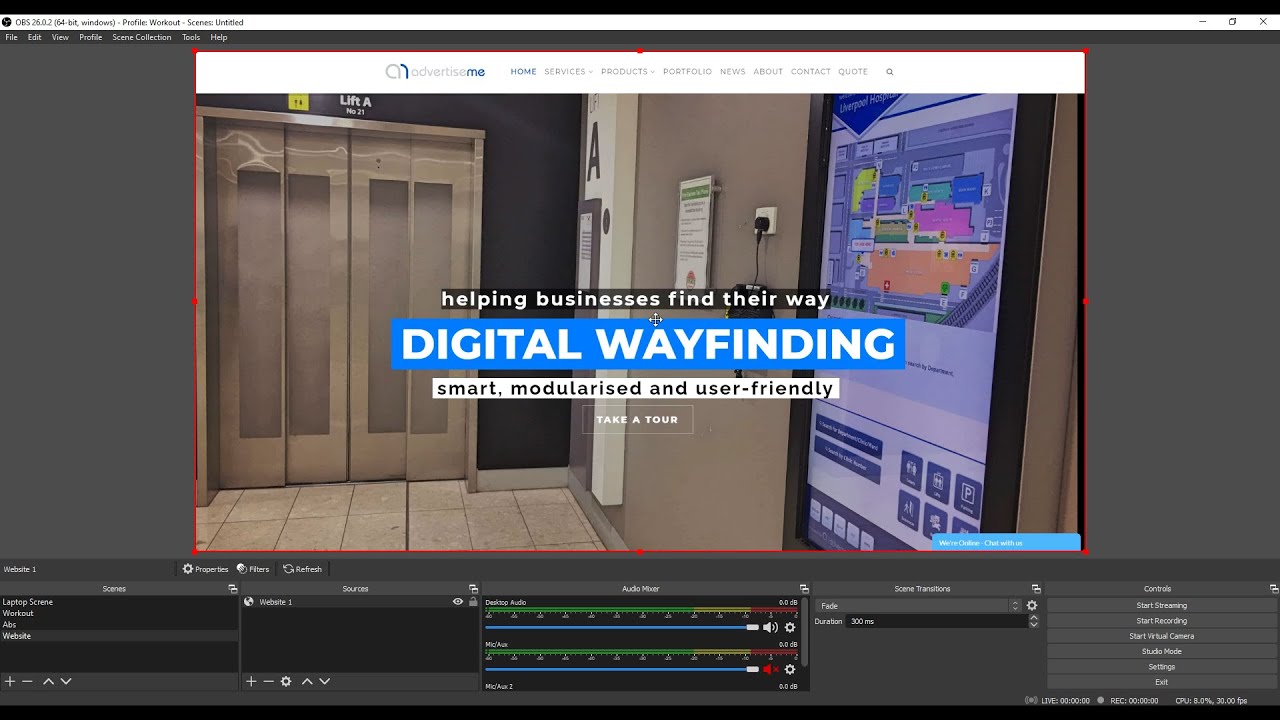This screenshot has width=1280, height=720.
Task: Open Desktop Audio advanced options gear
Action: 790,626
